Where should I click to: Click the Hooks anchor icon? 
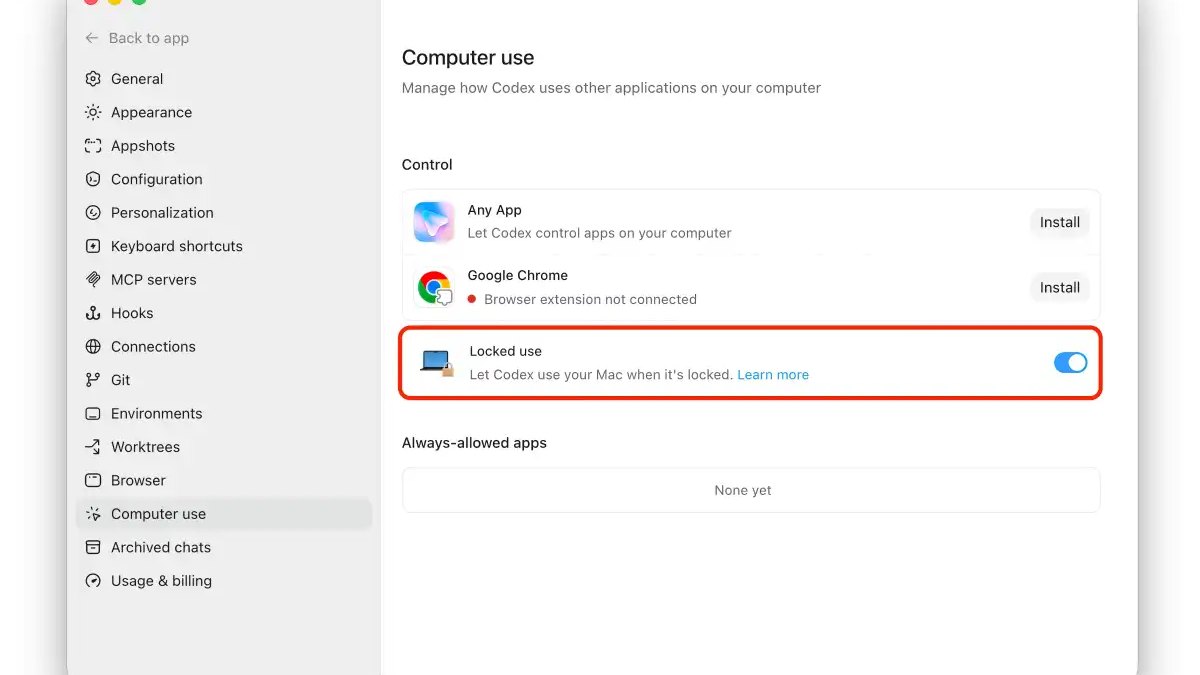[x=93, y=313]
